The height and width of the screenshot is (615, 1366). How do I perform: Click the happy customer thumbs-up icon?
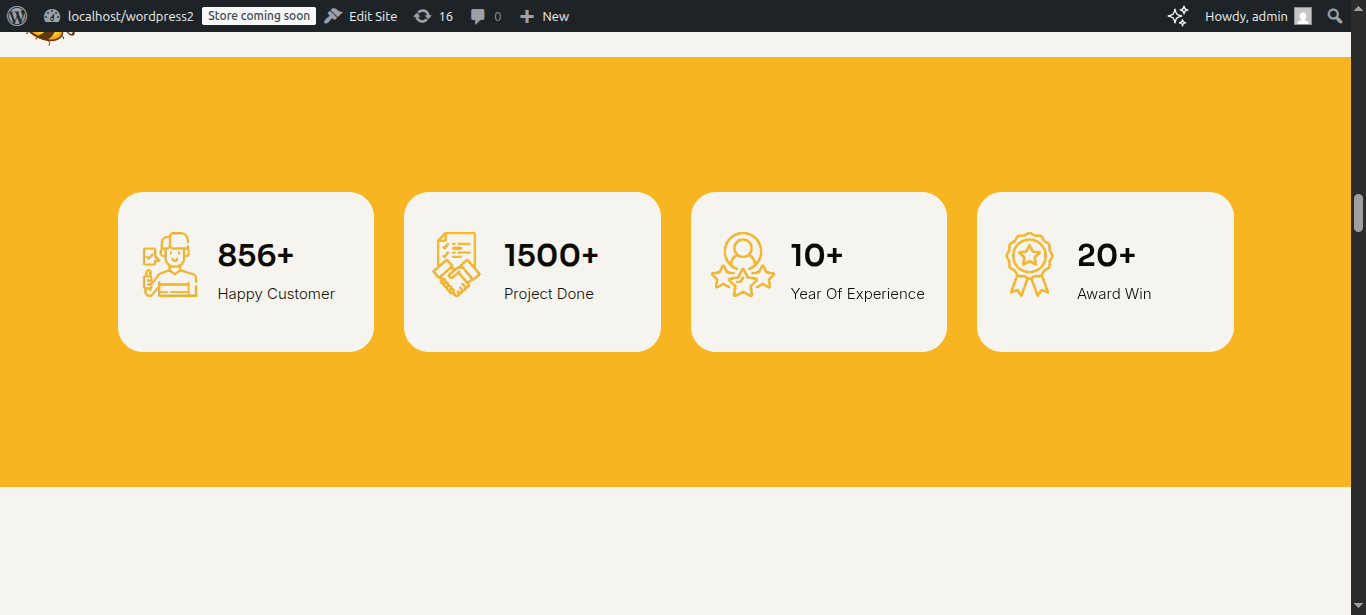[x=169, y=265]
